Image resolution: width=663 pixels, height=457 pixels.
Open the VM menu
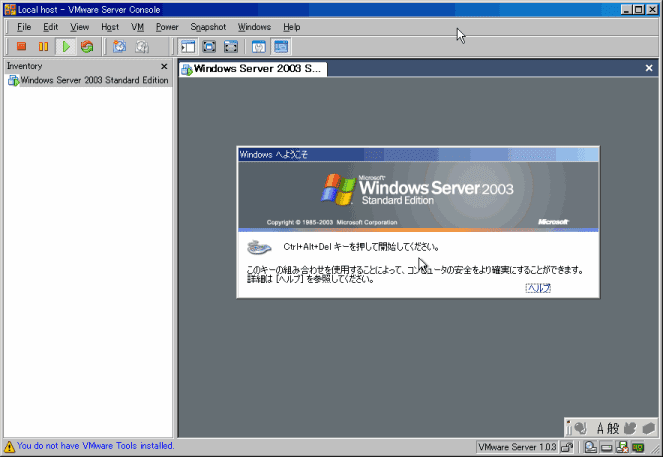[x=137, y=27]
